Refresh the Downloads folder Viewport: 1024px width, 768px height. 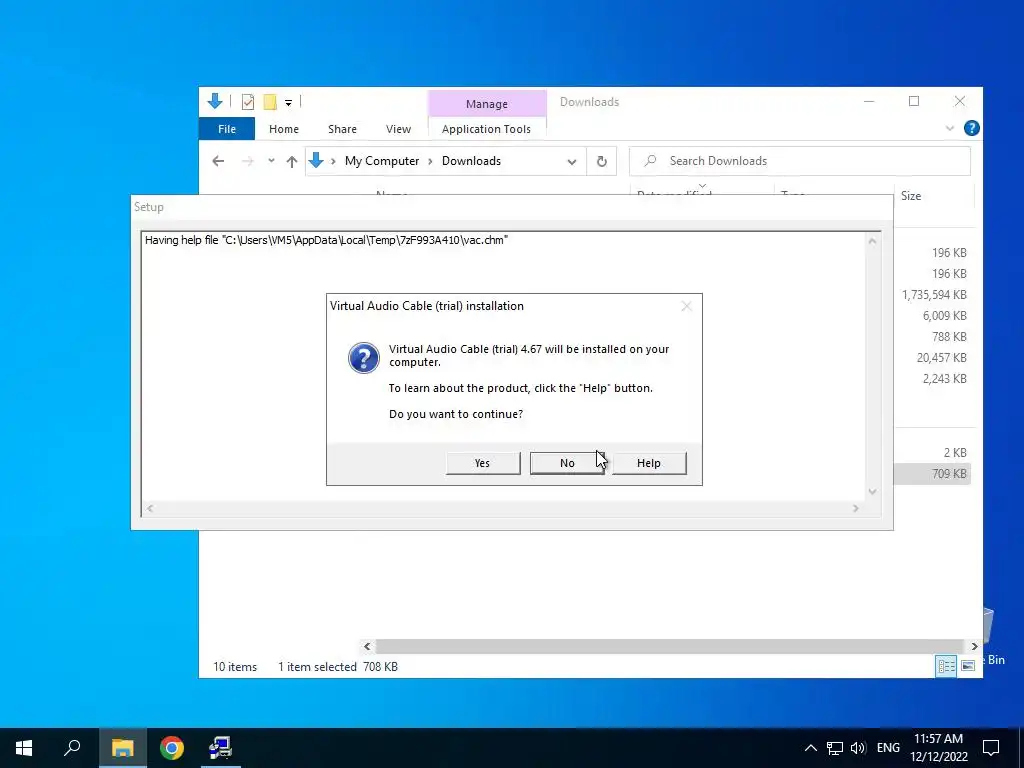(x=601, y=161)
